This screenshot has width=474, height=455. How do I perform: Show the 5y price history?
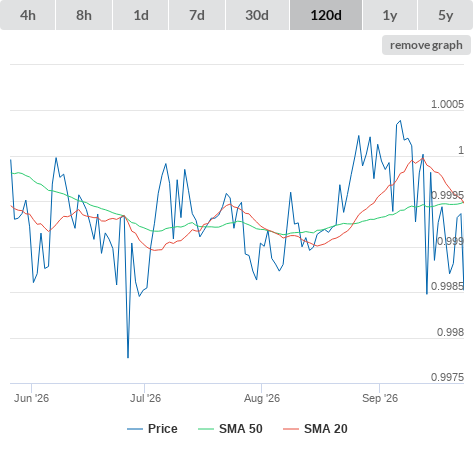446,15
